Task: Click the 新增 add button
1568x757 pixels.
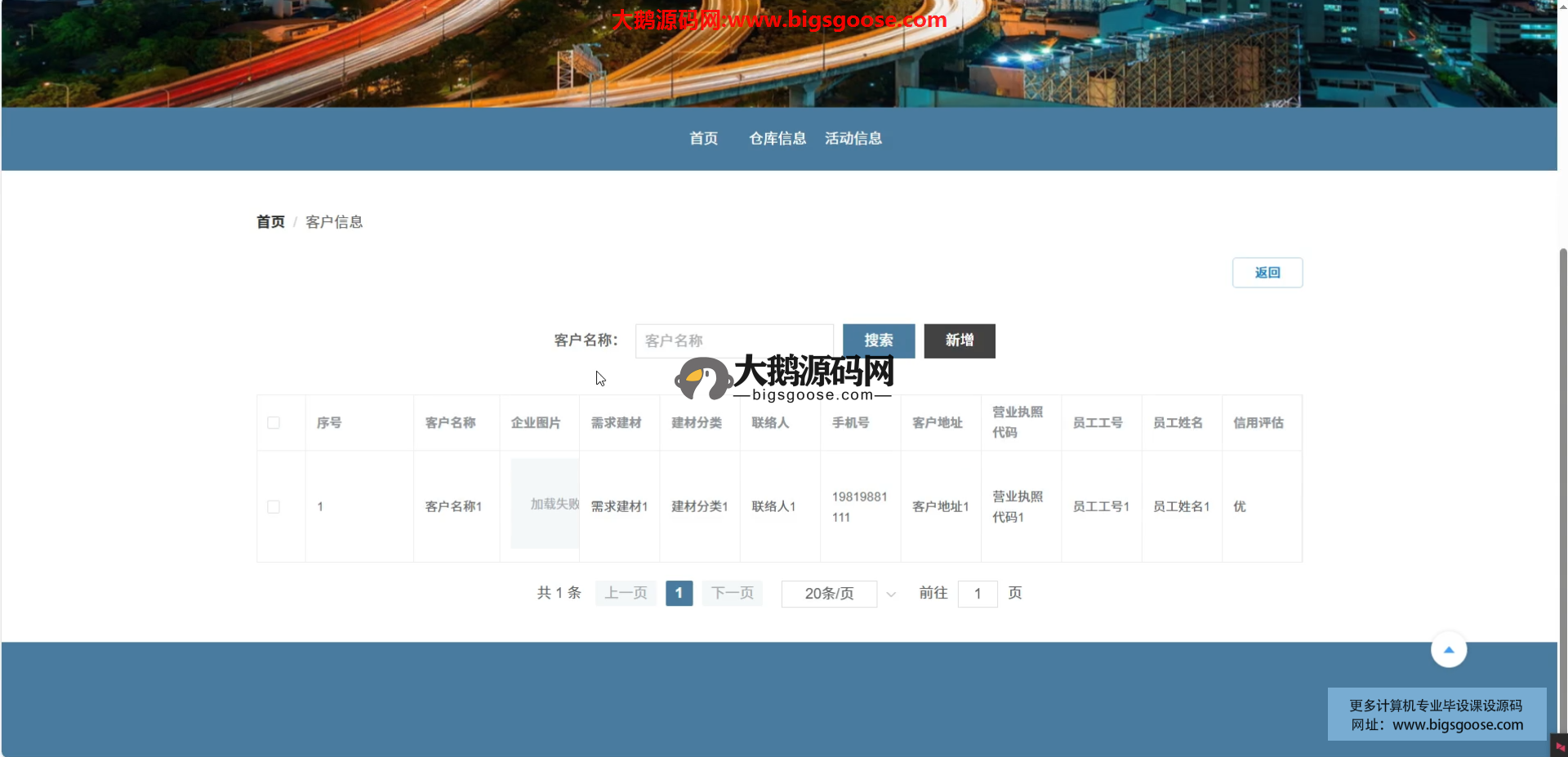Action: pyautogui.click(x=959, y=341)
